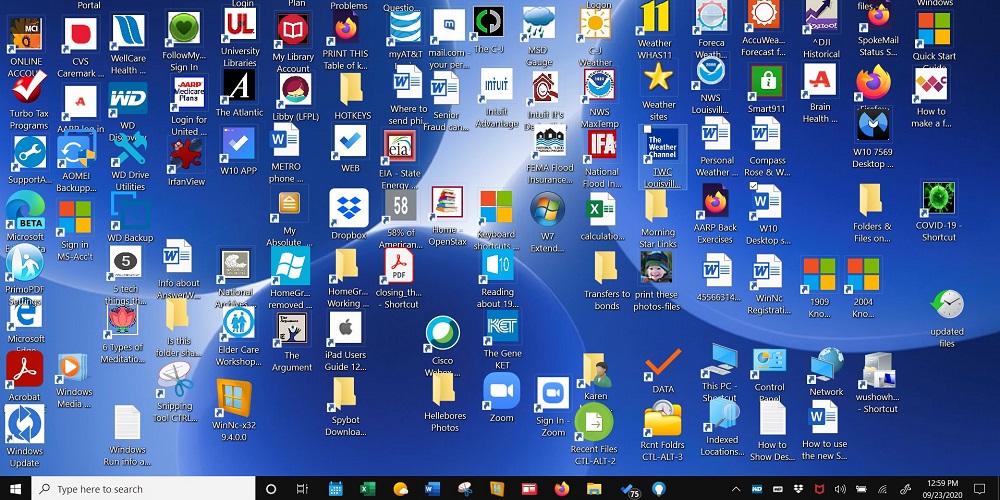Click the Cortana circle on the taskbar
Image resolution: width=1000 pixels, height=500 pixels.
(270, 489)
